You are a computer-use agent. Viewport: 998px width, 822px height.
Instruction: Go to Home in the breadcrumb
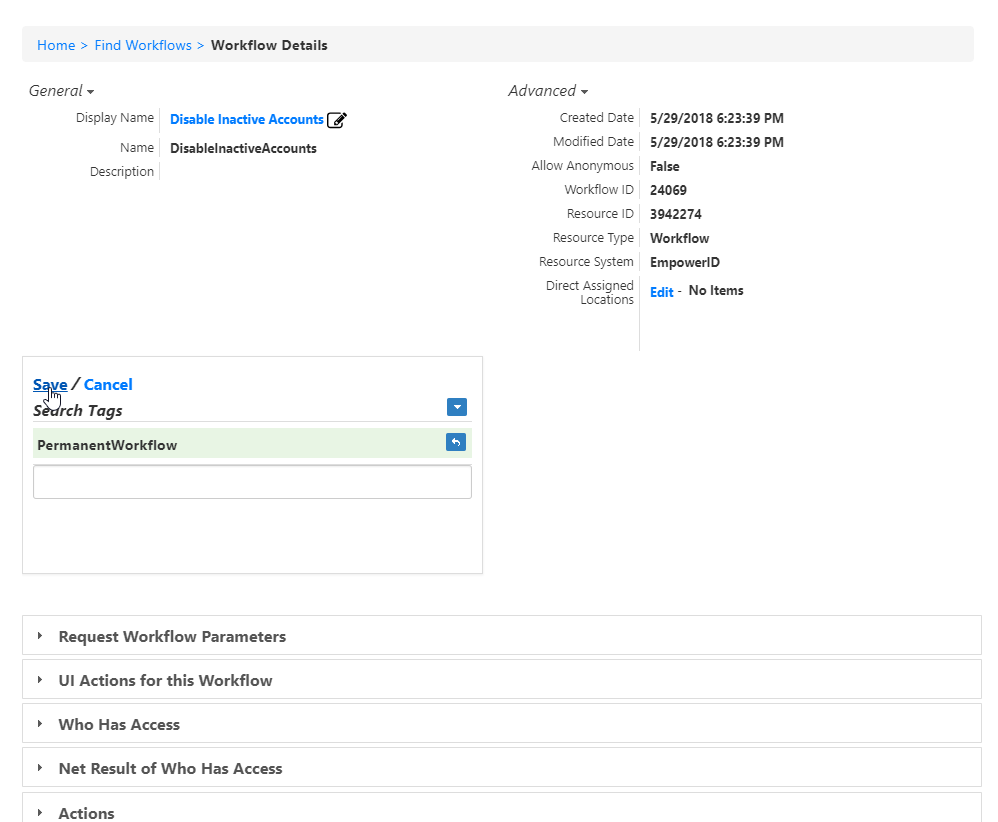coord(56,45)
